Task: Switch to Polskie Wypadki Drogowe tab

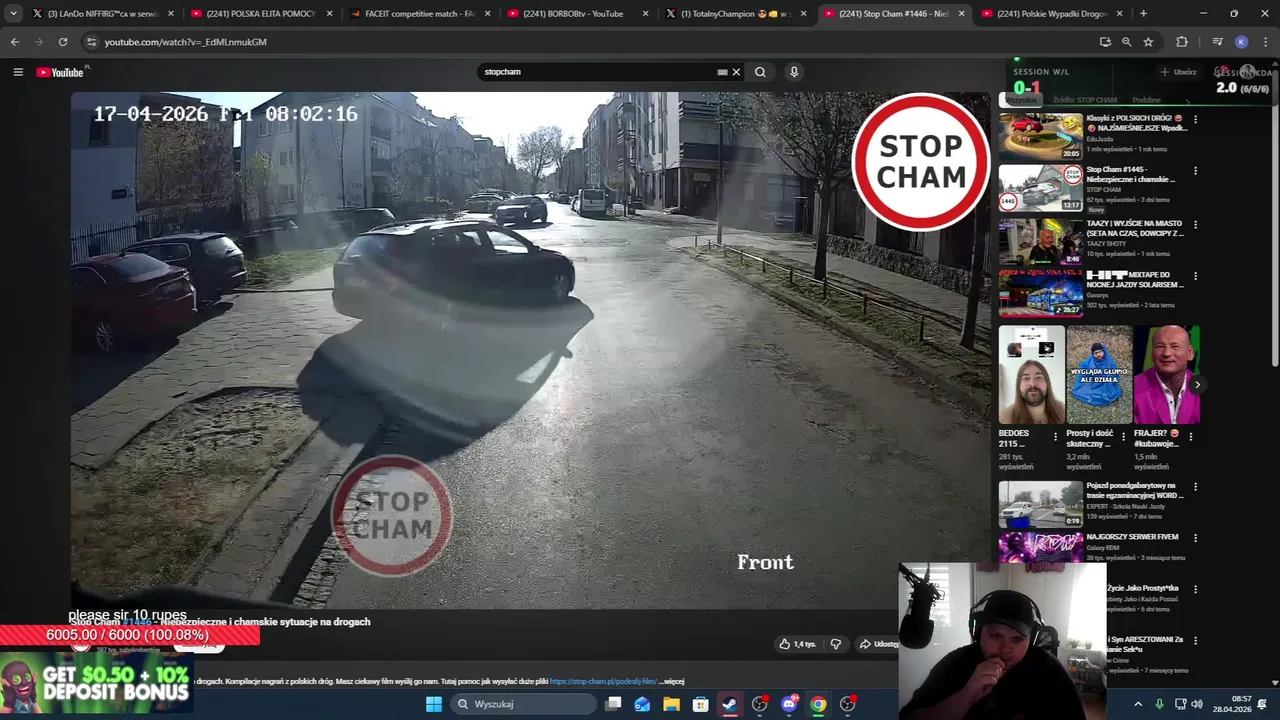Action: pyautogui.click(x=1051, y=14)
